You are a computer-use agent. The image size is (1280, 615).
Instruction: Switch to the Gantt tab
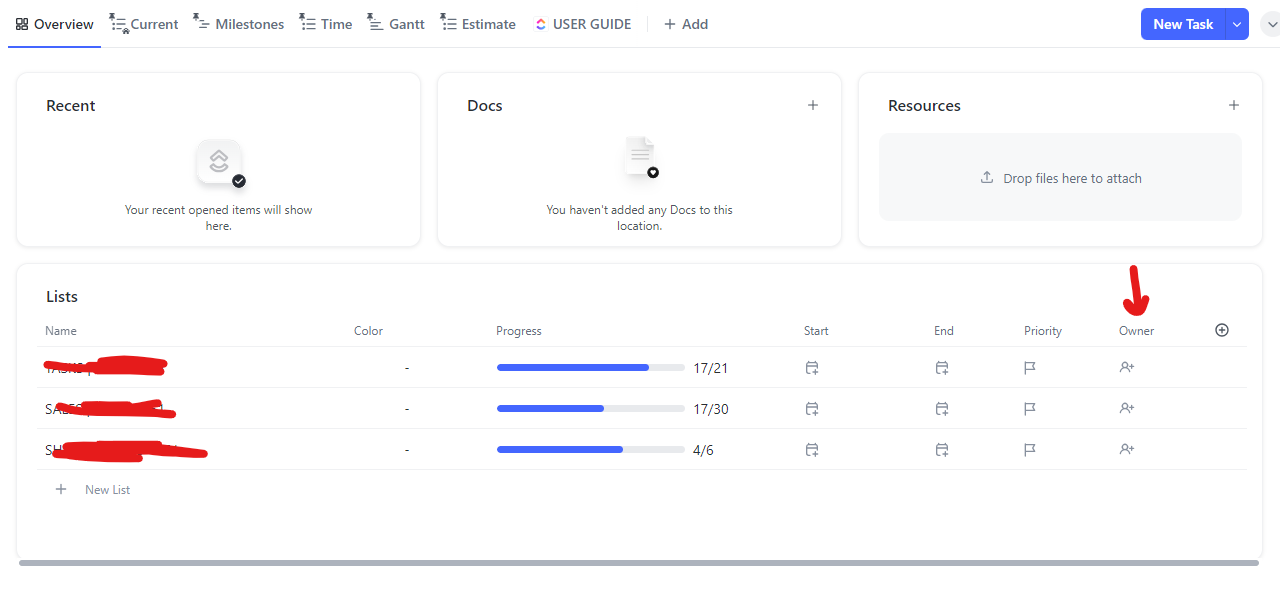tap(396, 24)
